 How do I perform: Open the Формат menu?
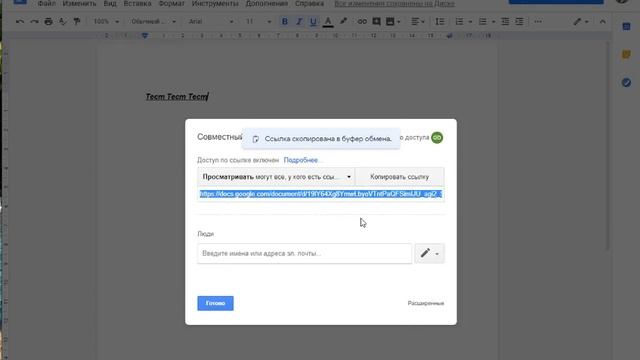tap(171, 4)
